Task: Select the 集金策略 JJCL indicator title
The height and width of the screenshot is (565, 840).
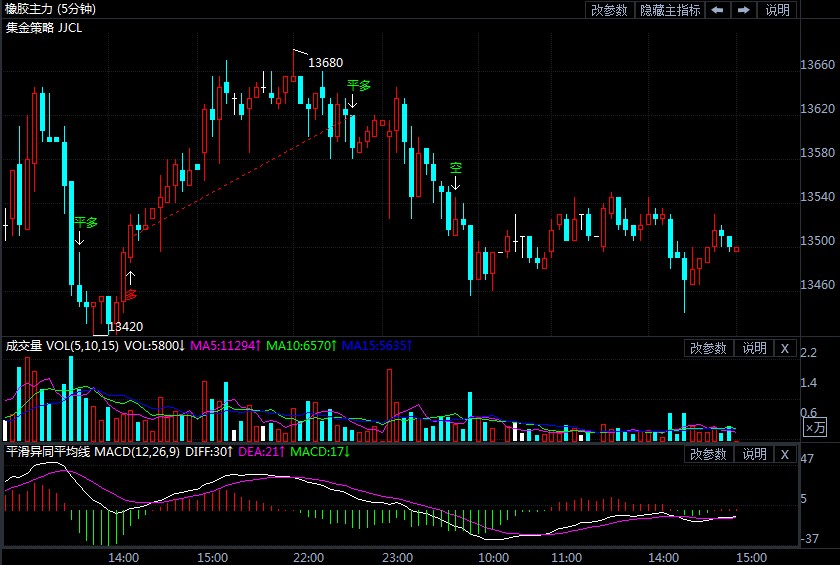Action: 44,28
